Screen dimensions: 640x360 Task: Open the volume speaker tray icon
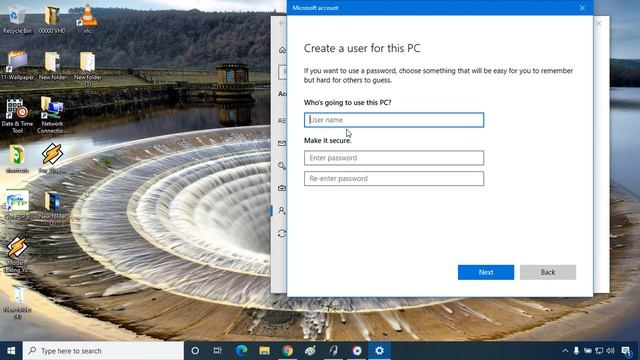(x=611, y=351)
